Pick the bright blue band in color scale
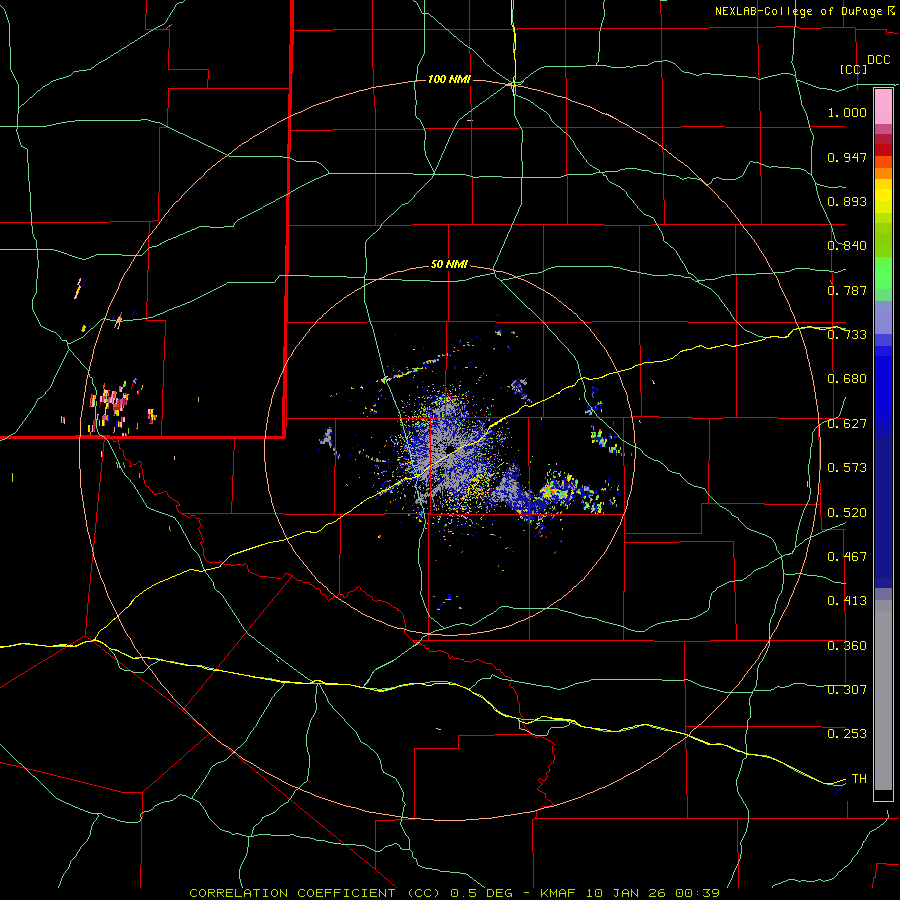This screenshot has width=900, height=900. 883,389
